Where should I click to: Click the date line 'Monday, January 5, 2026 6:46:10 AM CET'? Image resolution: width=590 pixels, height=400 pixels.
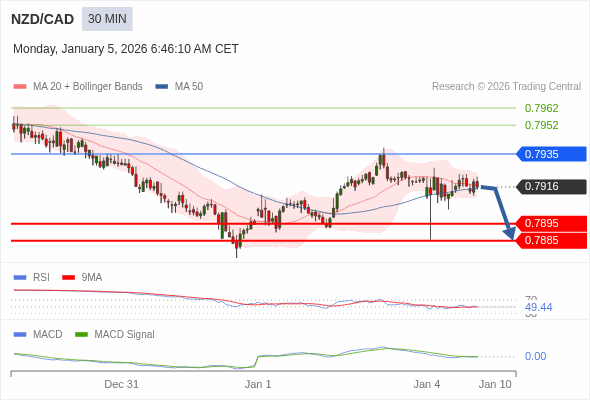tap(126, 49)
